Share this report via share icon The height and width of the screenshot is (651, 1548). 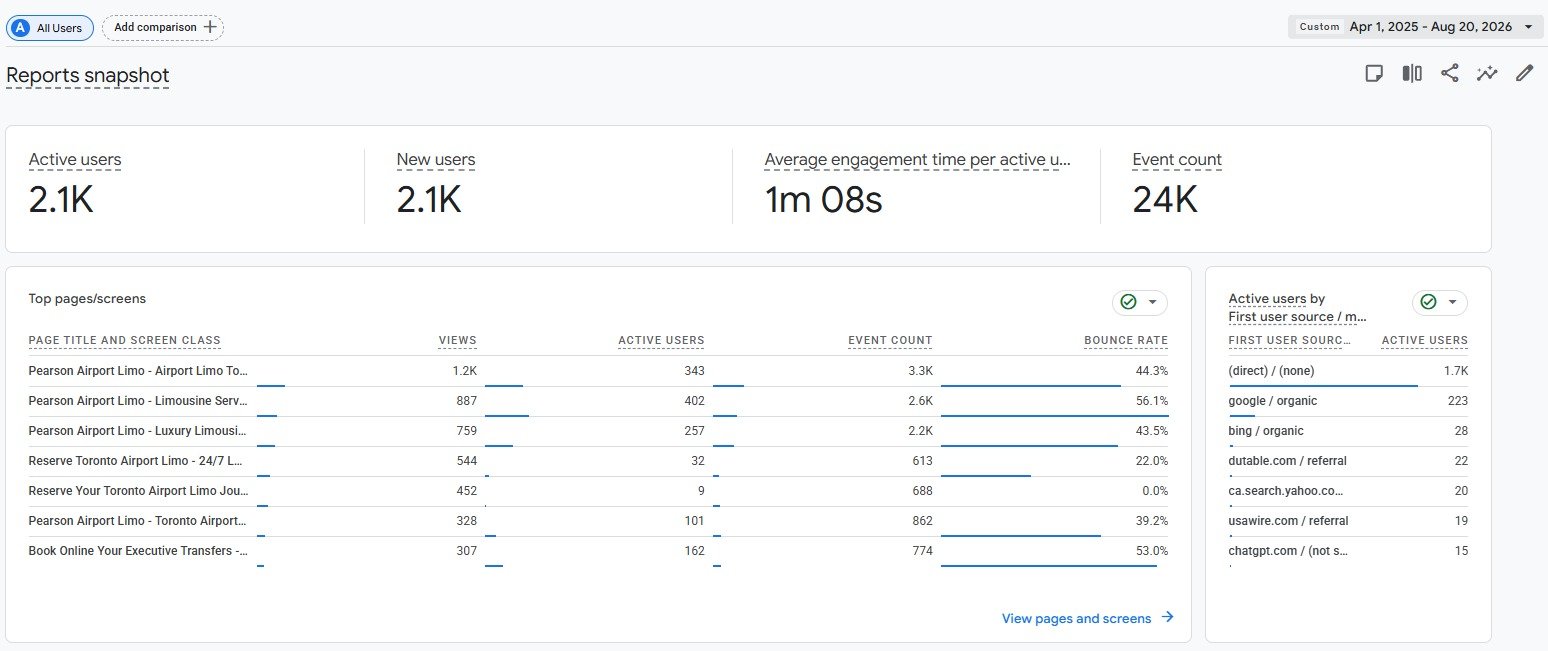[x=1449, y=73]
